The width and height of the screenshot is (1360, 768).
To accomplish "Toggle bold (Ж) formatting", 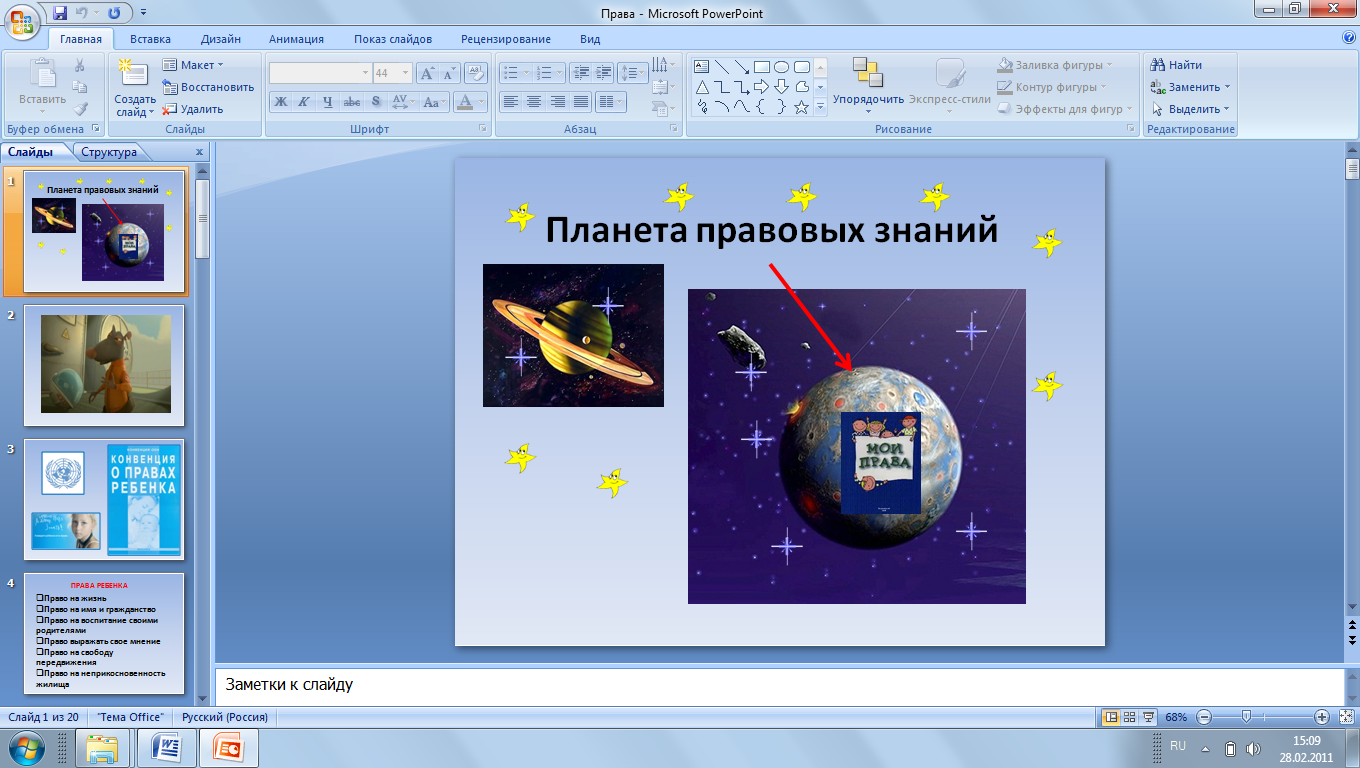I will [281, 102].
